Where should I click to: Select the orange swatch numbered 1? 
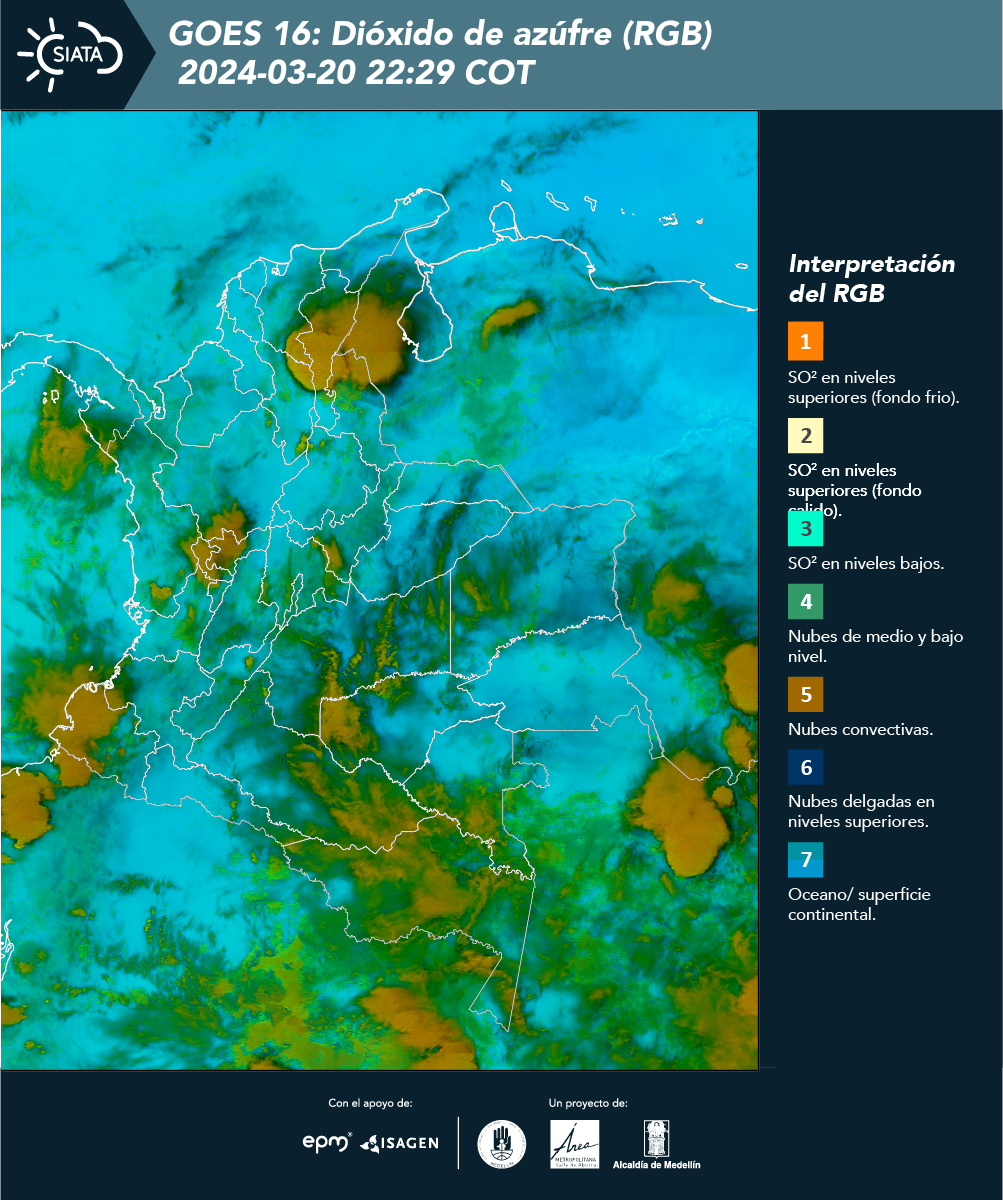(805, 341)
